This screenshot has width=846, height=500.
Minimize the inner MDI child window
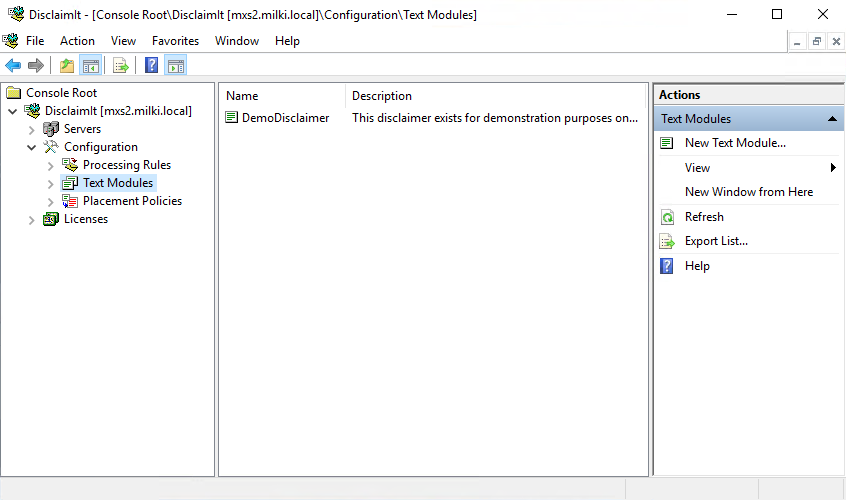797,41
